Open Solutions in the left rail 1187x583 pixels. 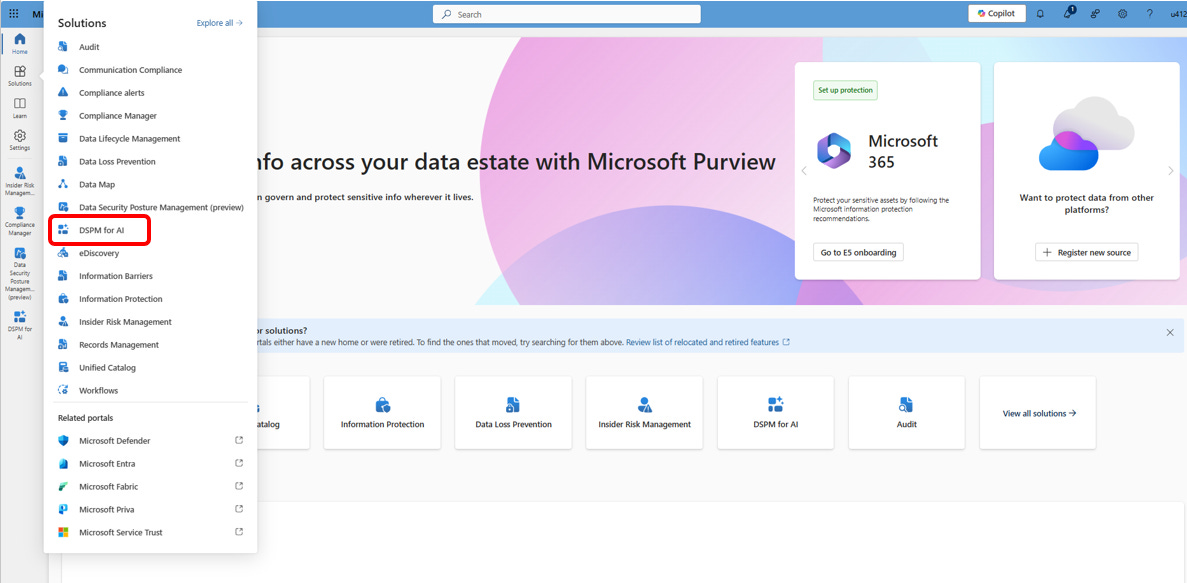20,76
